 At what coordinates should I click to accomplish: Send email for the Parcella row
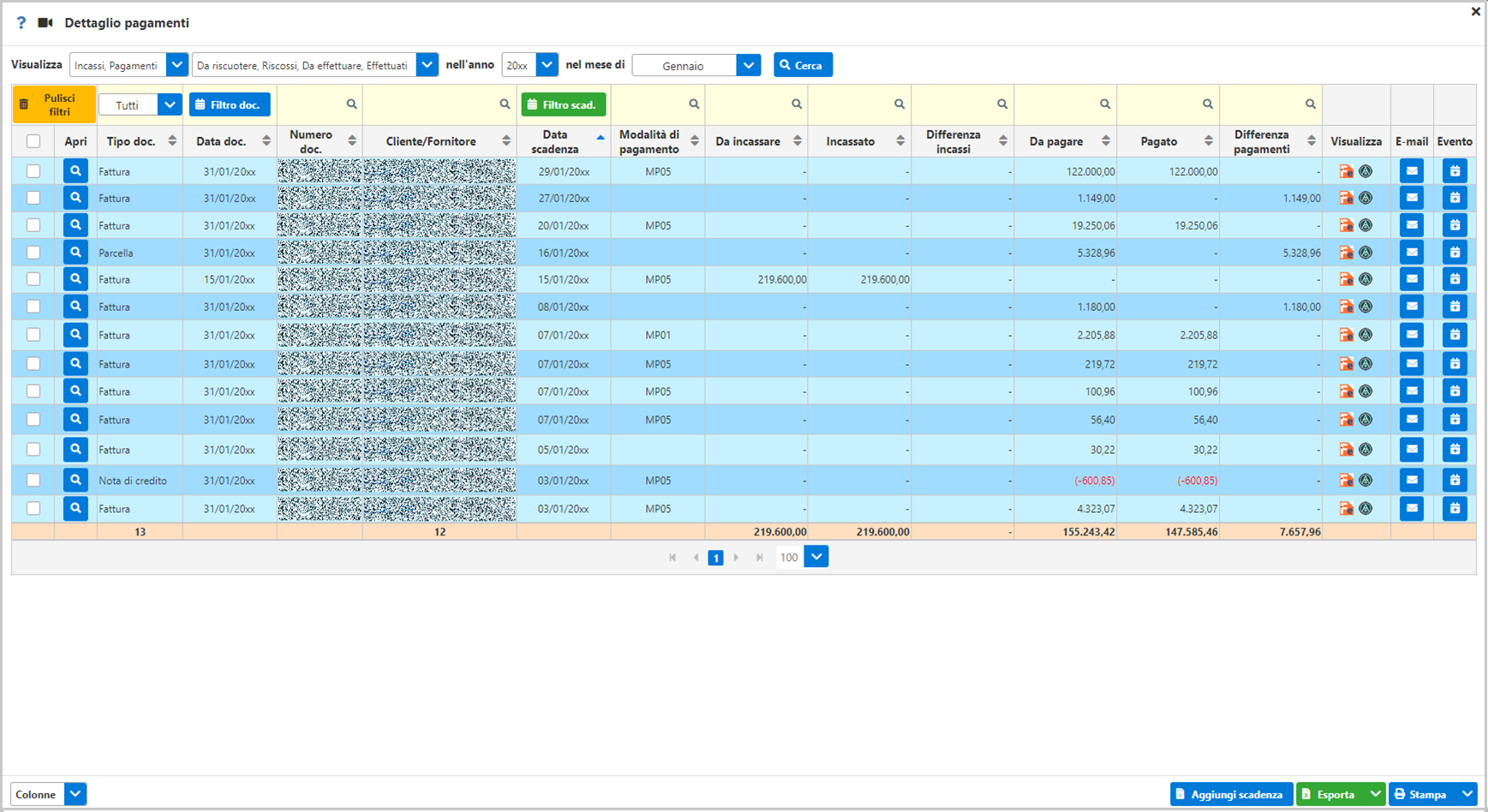point(1411,253)
